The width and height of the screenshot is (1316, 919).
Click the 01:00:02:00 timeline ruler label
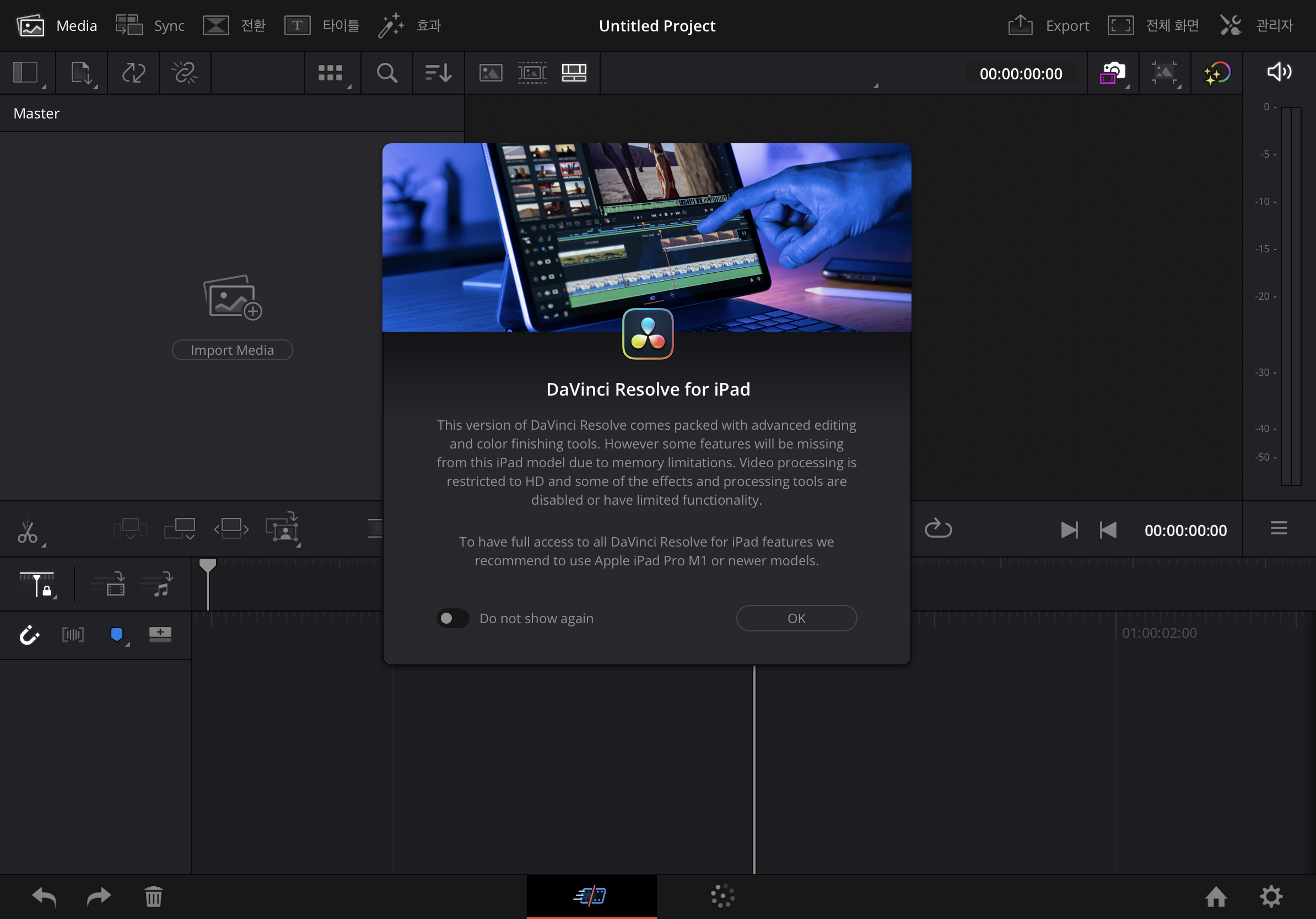point(1159,633)
